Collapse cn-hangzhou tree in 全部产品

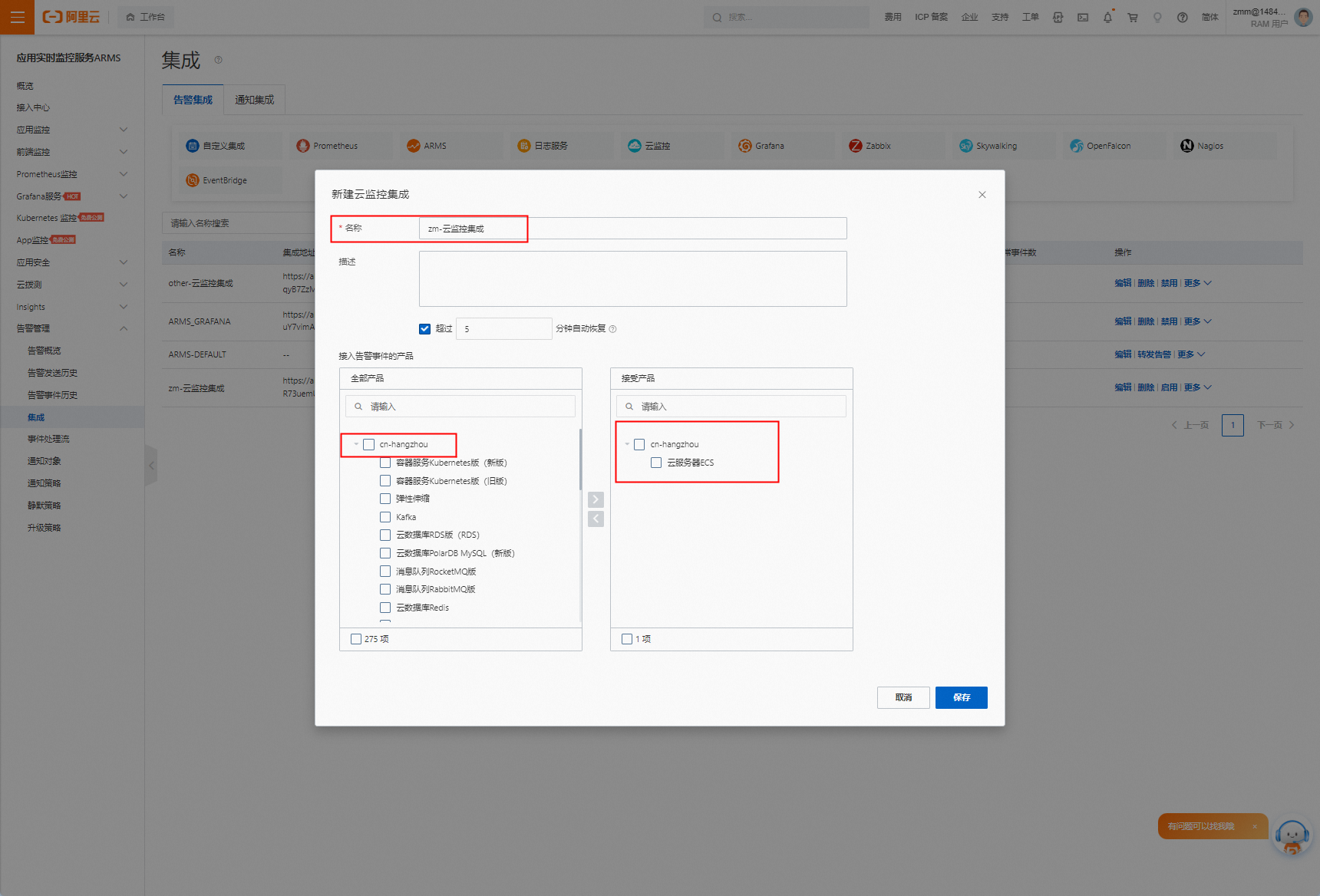356,444
